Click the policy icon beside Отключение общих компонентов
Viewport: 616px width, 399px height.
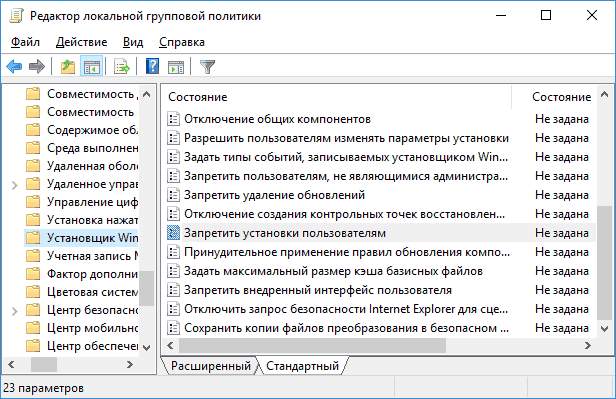pyautogui.click(x=173, y=119)
